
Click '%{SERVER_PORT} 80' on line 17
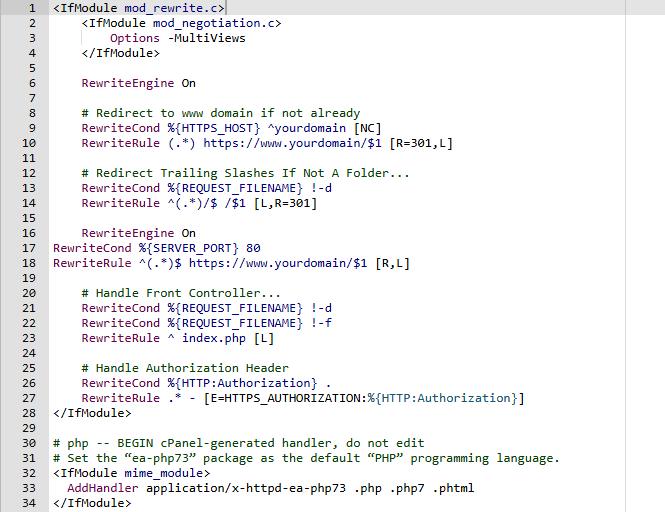pyautogui.click(x=200, y=248)
